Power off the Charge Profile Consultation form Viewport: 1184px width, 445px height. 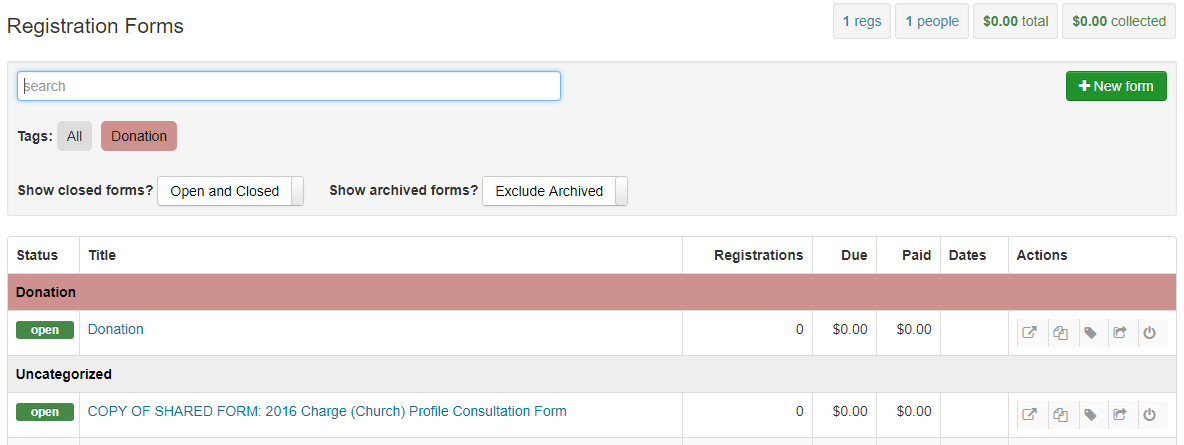(x=1151, y=414)
